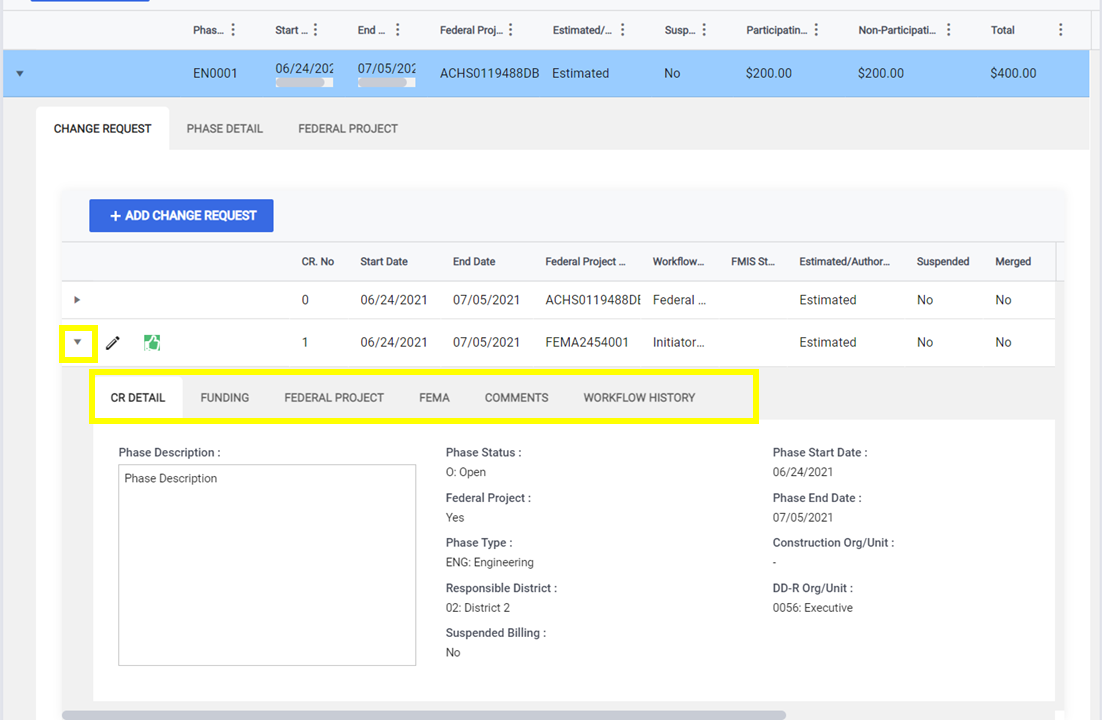This screenshot has width=1102, height=720.
Task: Open the Total column menu dots
Action: (x=1061, y=30)
